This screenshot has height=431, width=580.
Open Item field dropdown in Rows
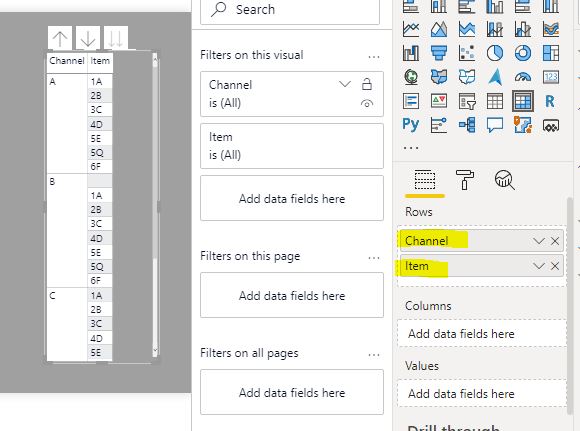tap(539, 266)
